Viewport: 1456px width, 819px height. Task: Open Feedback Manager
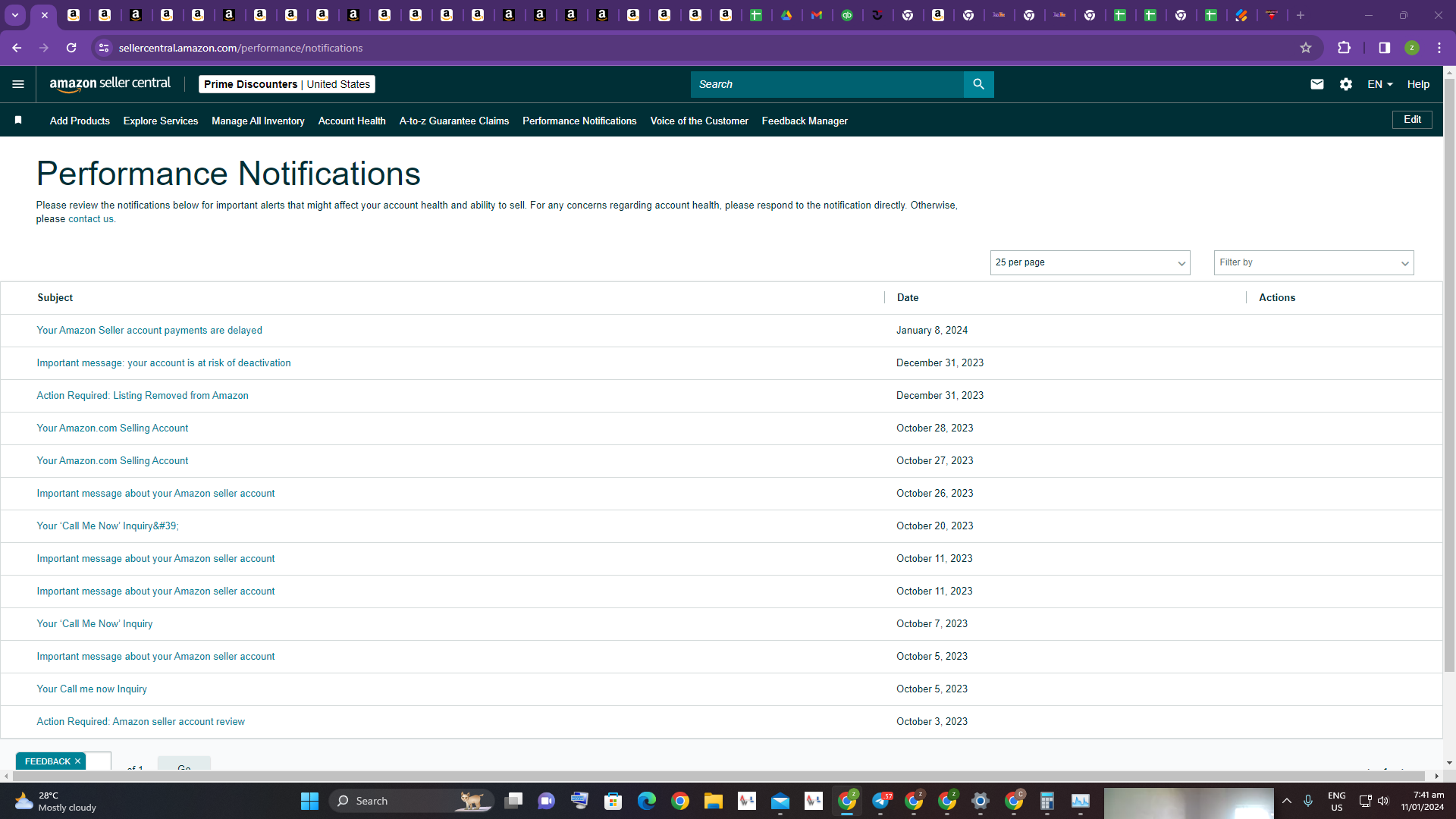pyautogui.click(x=805, y=121)
